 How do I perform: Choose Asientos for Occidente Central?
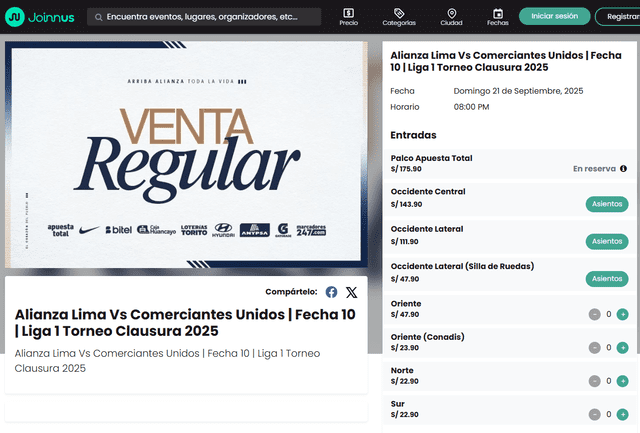pyautogui.click(x=607, y=204)
